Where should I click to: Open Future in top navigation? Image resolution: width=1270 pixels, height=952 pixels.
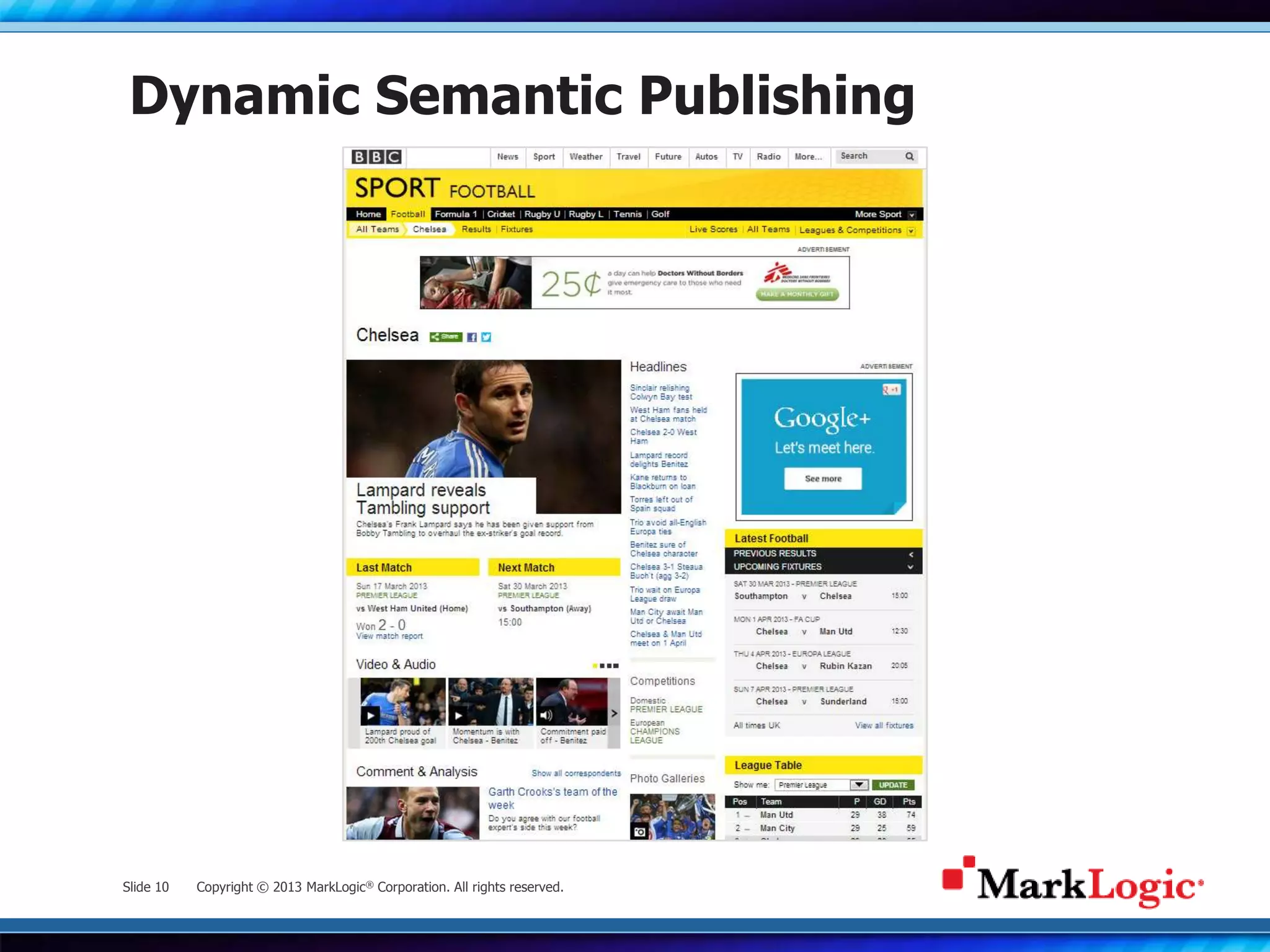668,157
